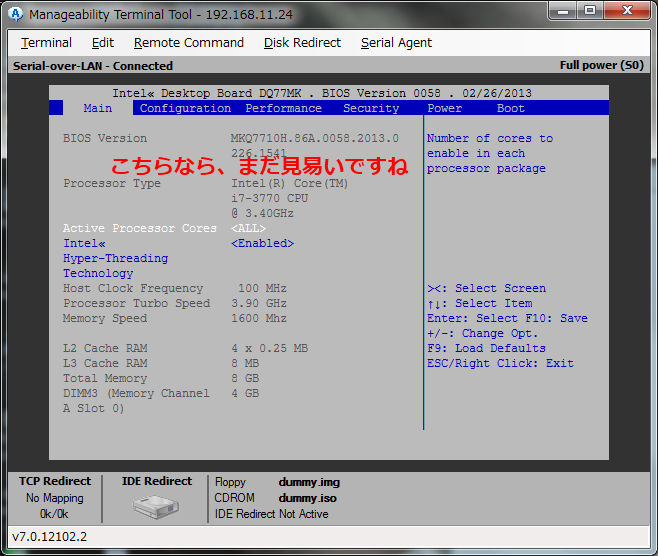Open the Terminal menu
Screen dimensions: 658x556
pos(46,43)
